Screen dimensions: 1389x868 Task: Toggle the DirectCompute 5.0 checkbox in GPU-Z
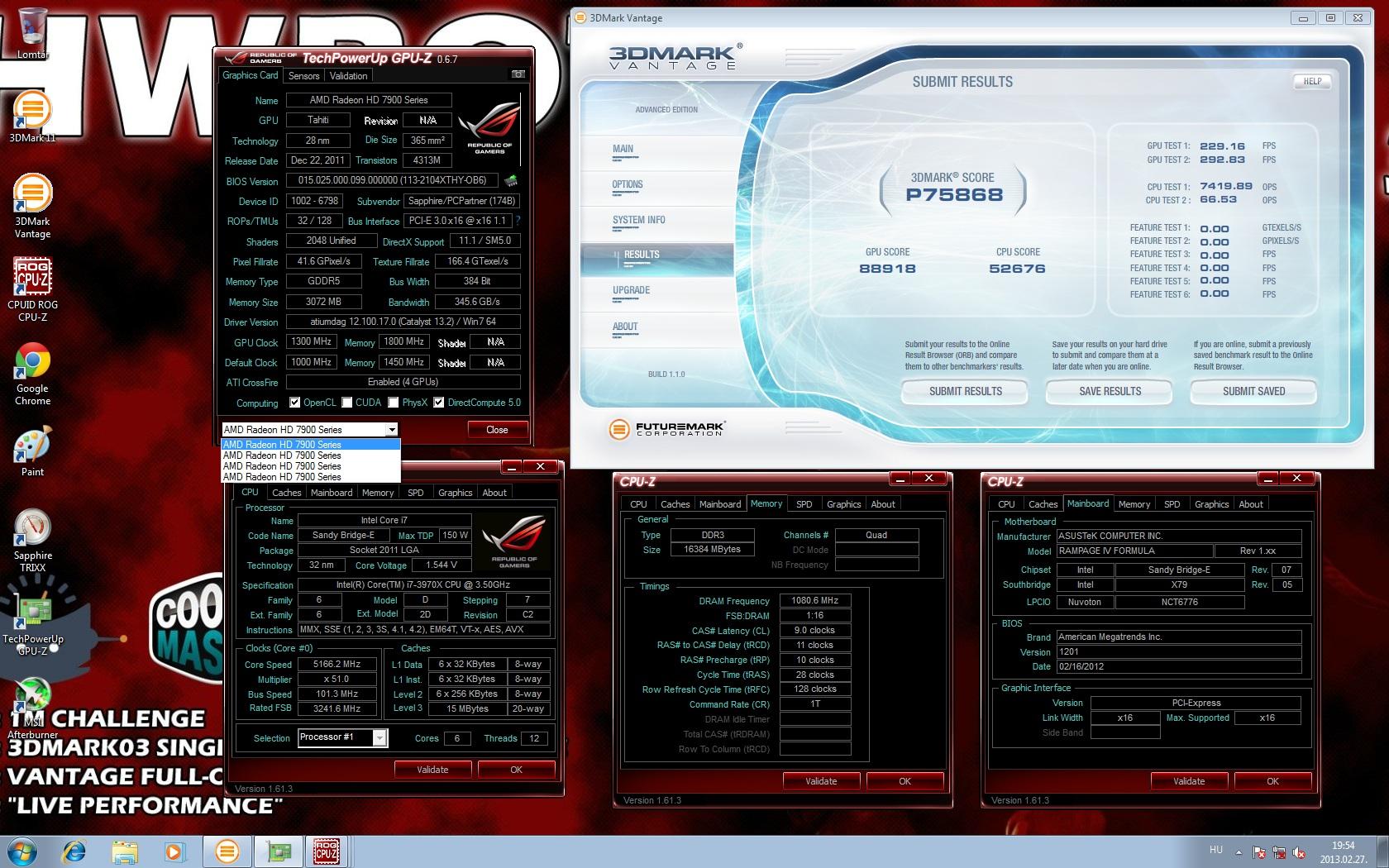point(439,403)
